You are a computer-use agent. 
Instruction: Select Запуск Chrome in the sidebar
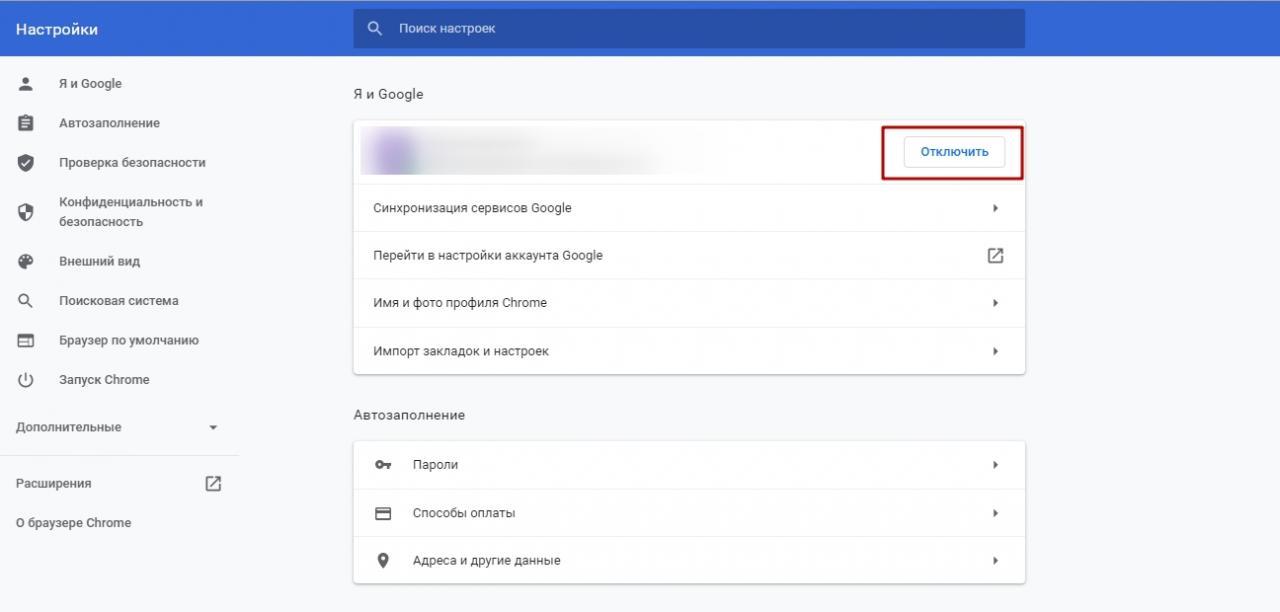[x=104, y=380]
